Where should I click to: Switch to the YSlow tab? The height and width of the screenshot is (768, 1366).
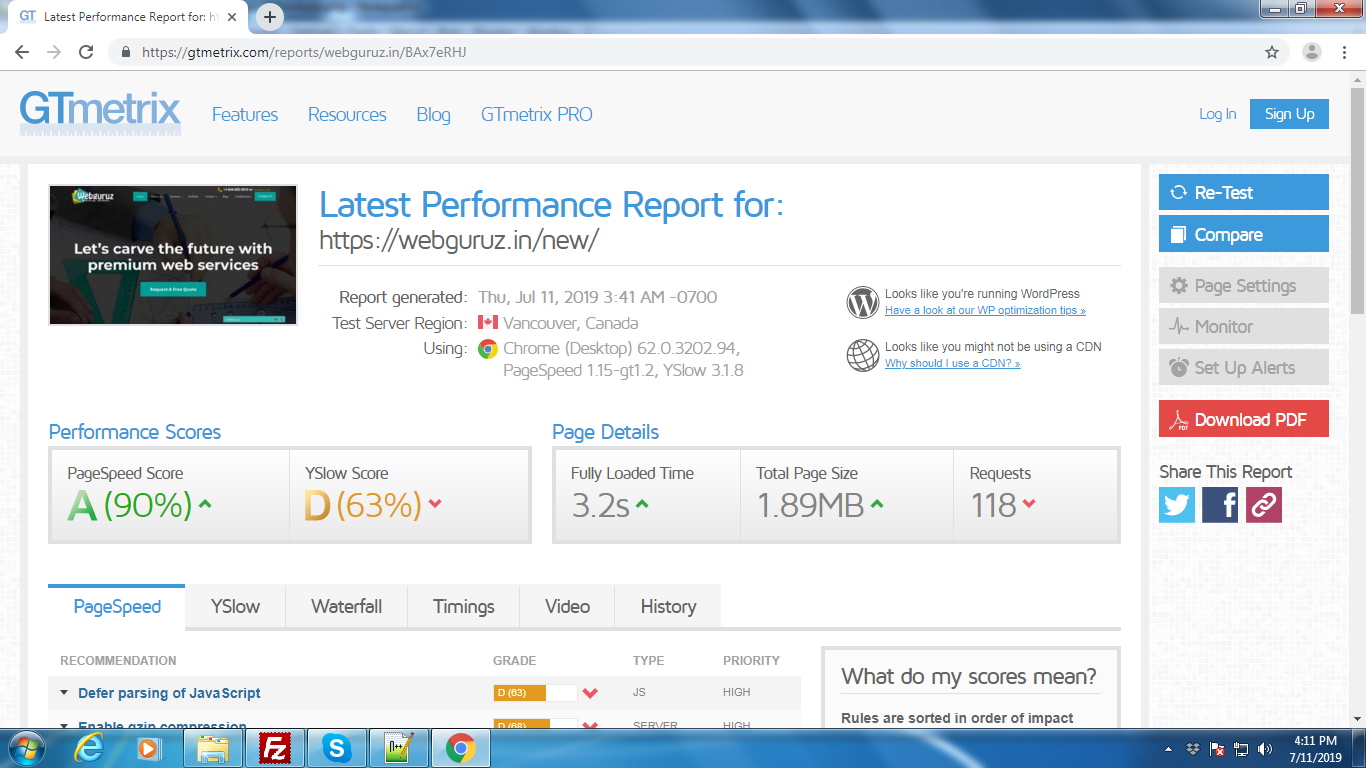coord(235,606)
